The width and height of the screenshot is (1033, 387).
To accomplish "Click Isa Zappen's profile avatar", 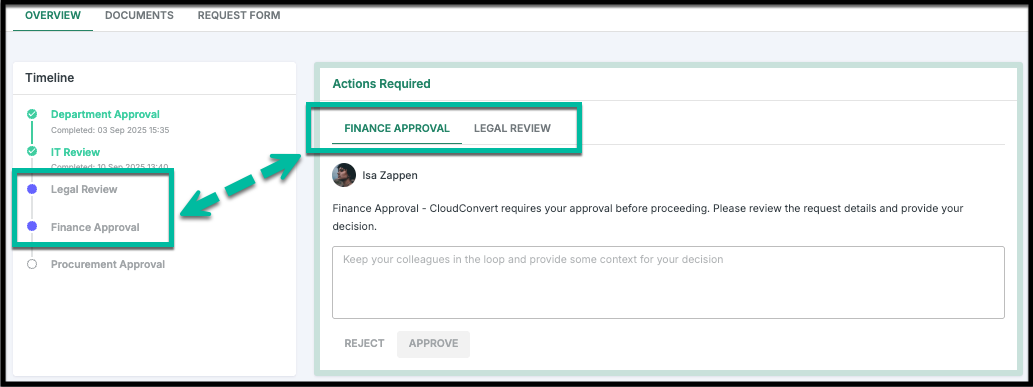I will (344, 175).
